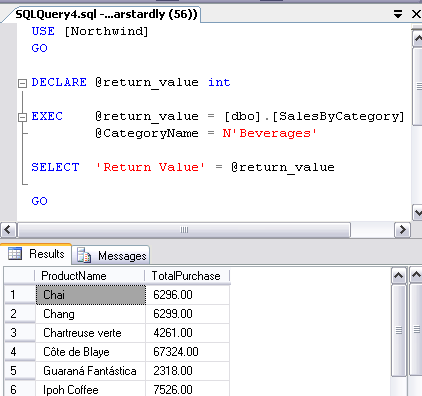The width and height of the screenshot is (422, 396).
Task: Click the 6296.00 value cell
Action: (188, 295)
